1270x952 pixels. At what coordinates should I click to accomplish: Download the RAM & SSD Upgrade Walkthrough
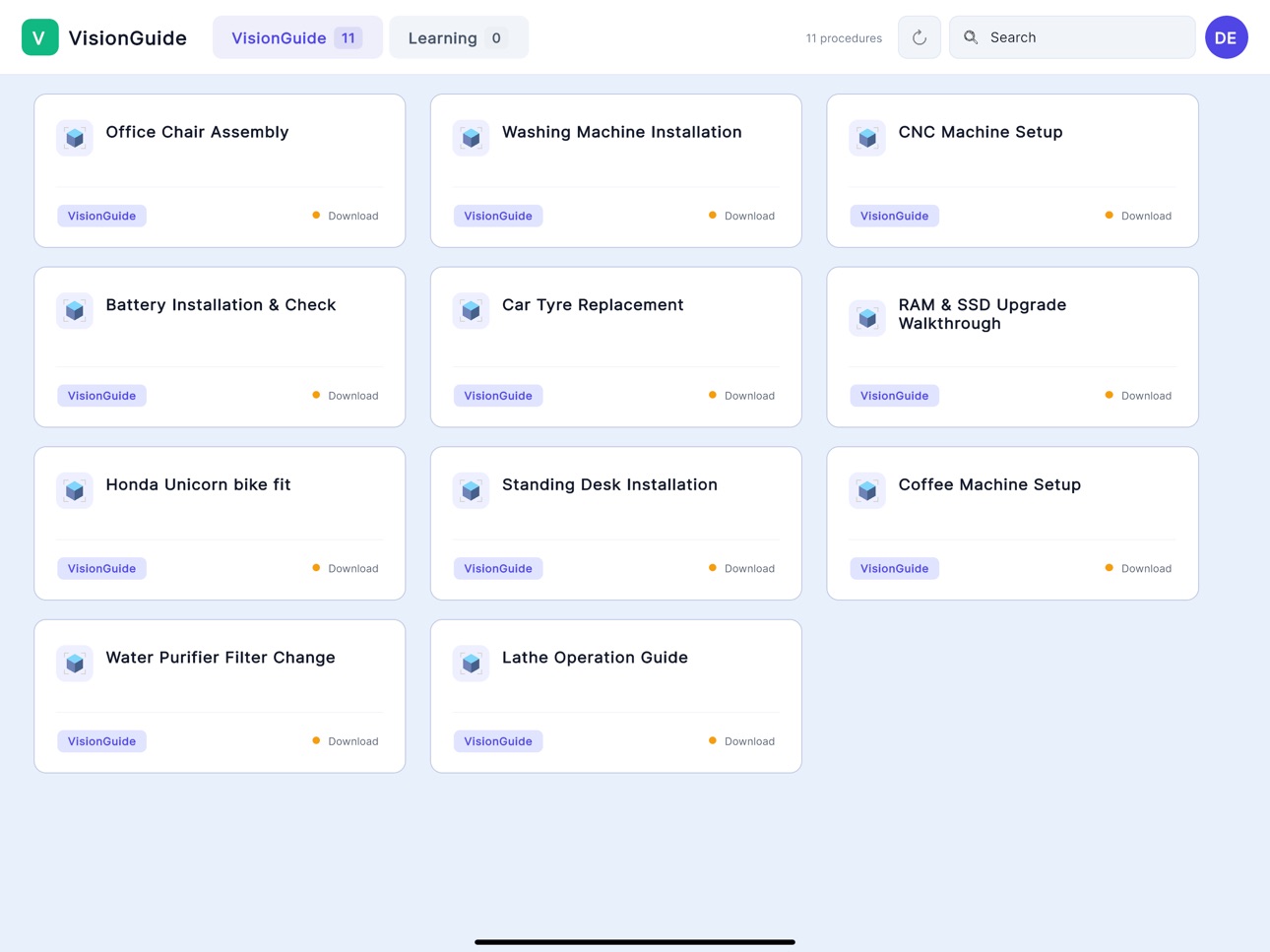coord(1138,396)
